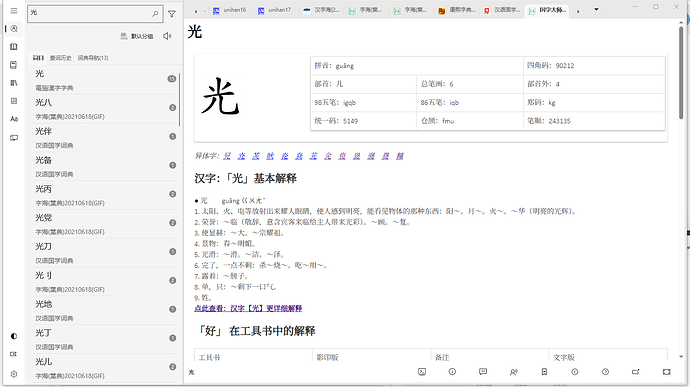Switch to the 查词历史 tab

tap(60, 58)
